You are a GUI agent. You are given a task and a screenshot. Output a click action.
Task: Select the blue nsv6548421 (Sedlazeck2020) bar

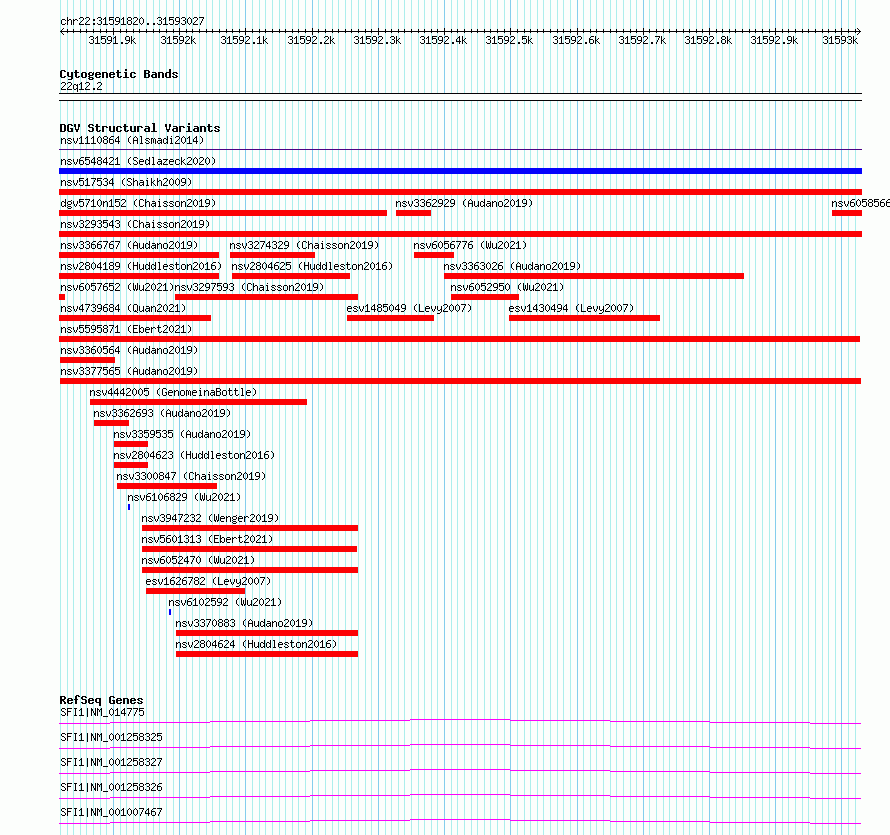pos(460,171)
